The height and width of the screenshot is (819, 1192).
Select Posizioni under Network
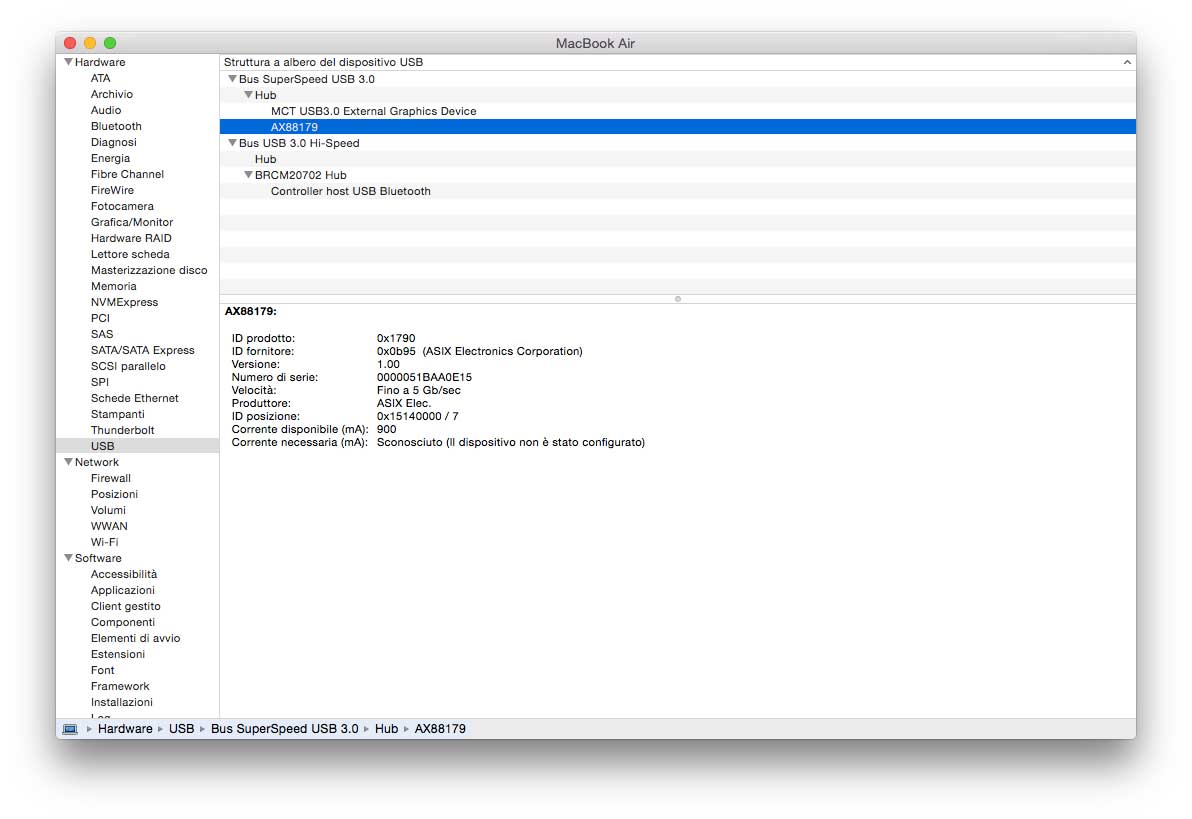pos(114,494)
